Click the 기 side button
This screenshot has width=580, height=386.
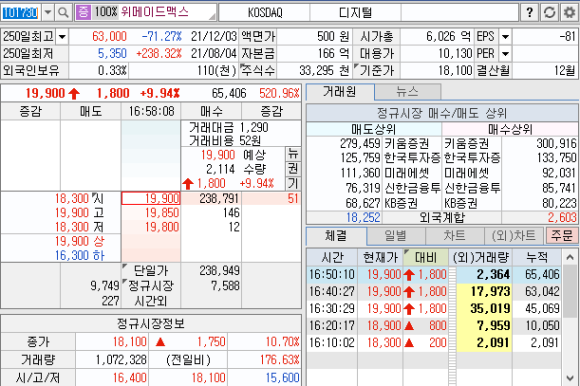click(293, 183)
